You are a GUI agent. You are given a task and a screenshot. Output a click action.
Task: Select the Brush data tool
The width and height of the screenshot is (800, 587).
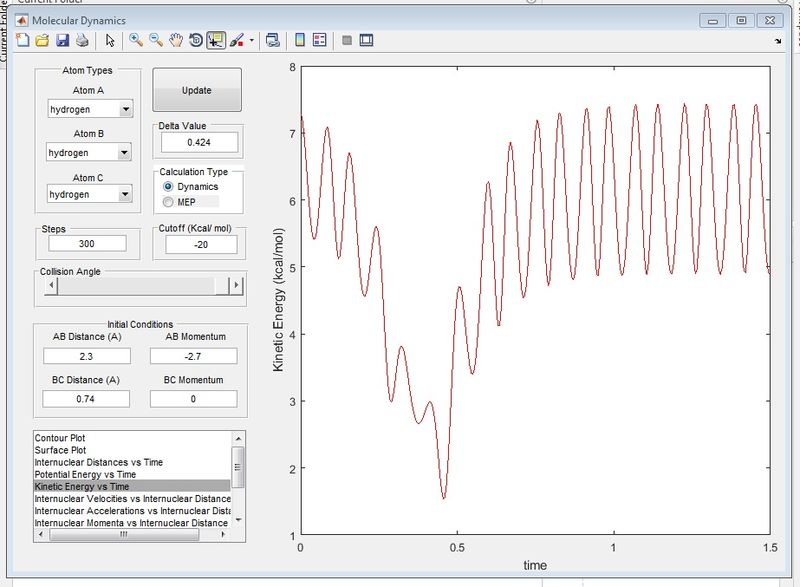click(x=237, y=40)
